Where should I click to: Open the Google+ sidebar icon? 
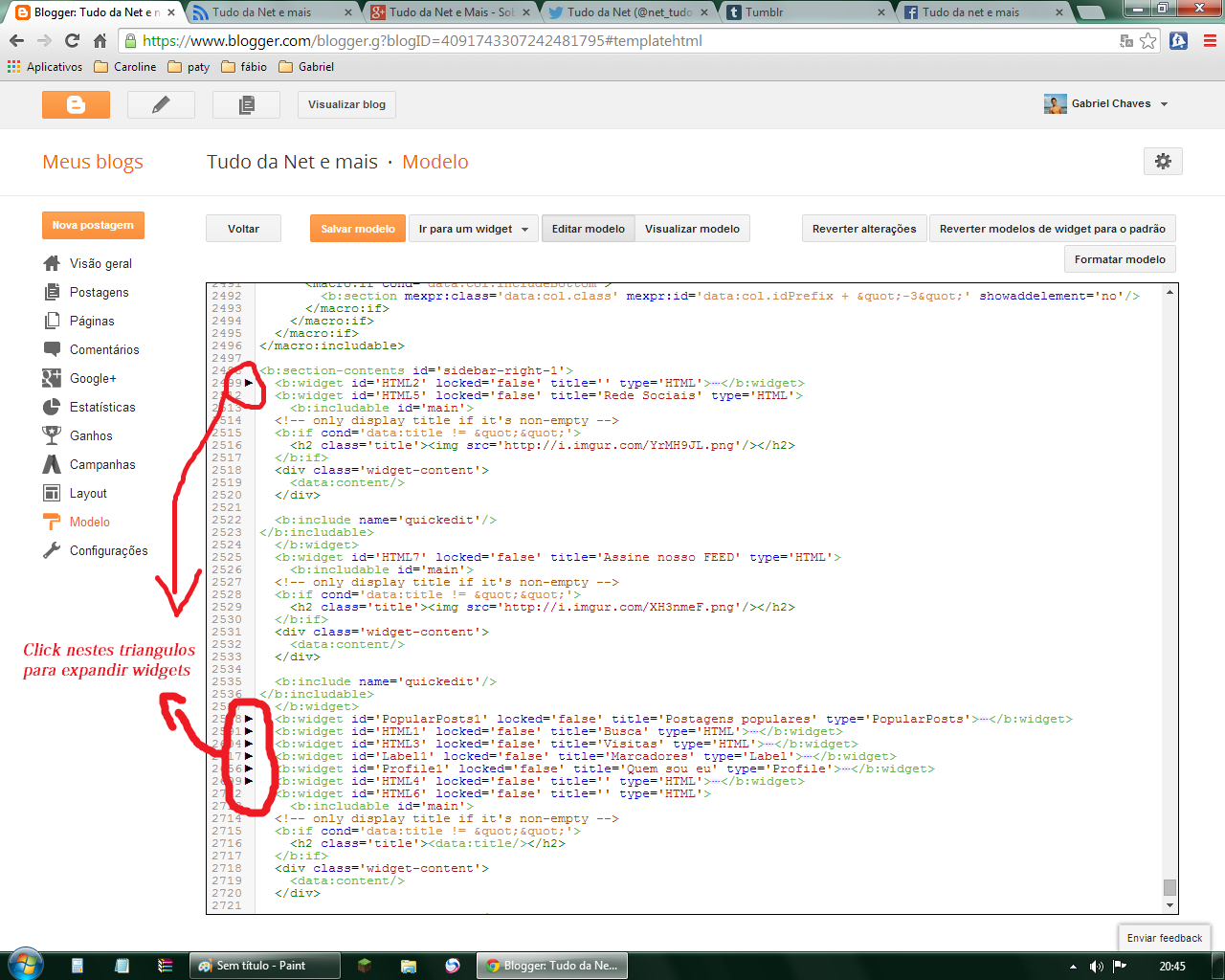point(52,378)
